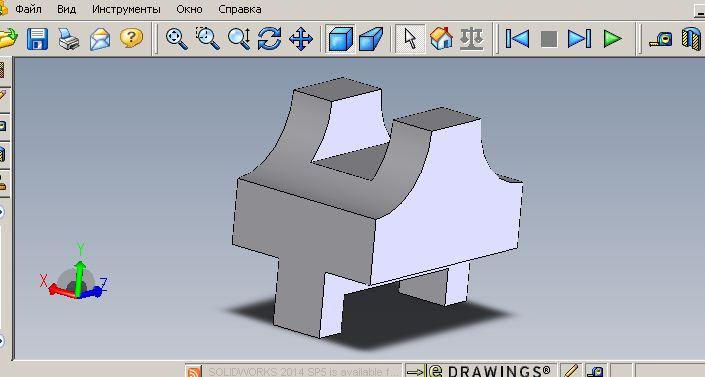Send the file by email envelope icon

tap(100, 39)
